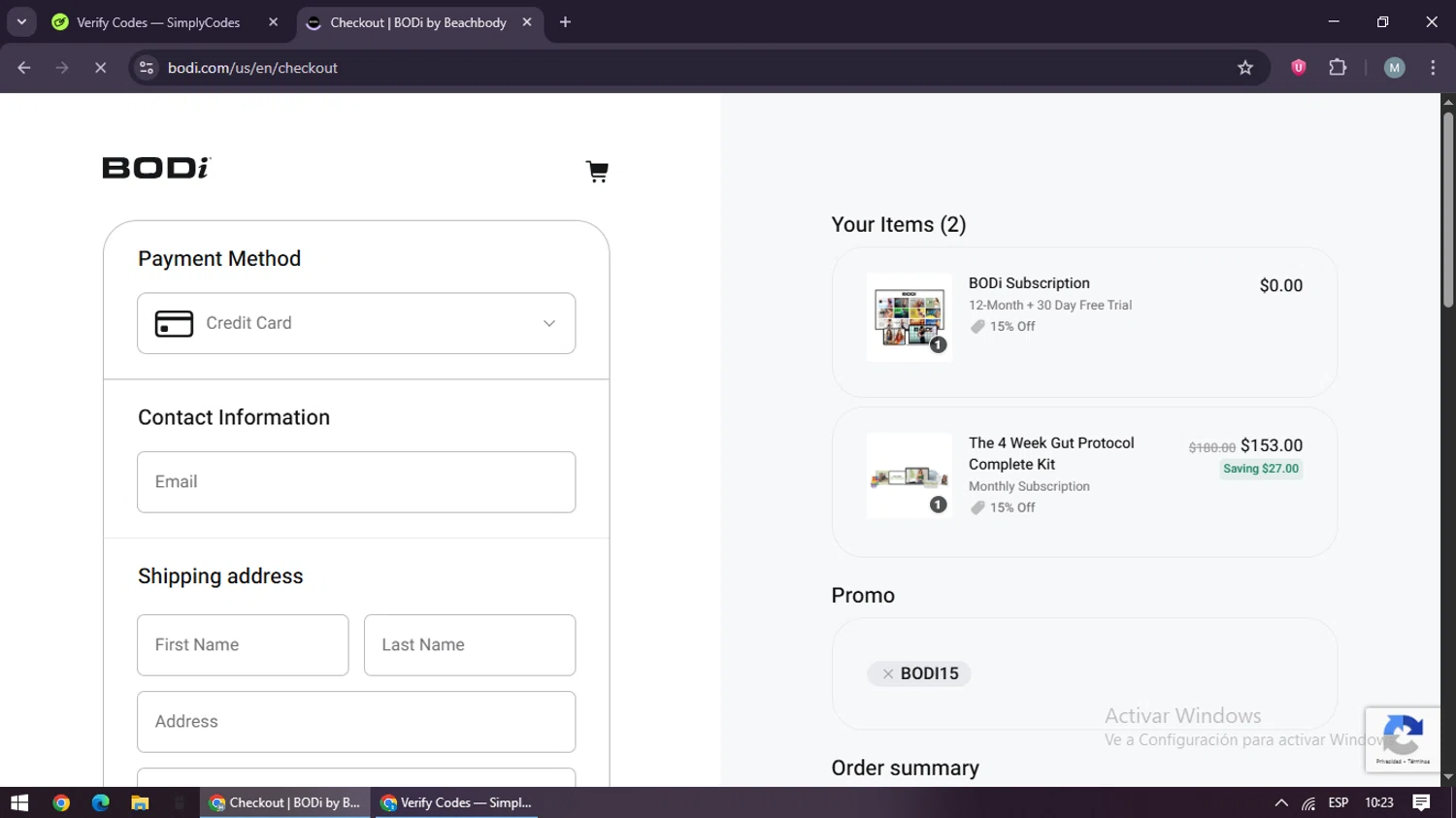Image resolution: width=1456 pixels, height=818 pixels.
Task: Click the 12-Month + 30 Day Free Trial text
Action: [x=1050, y=305]
